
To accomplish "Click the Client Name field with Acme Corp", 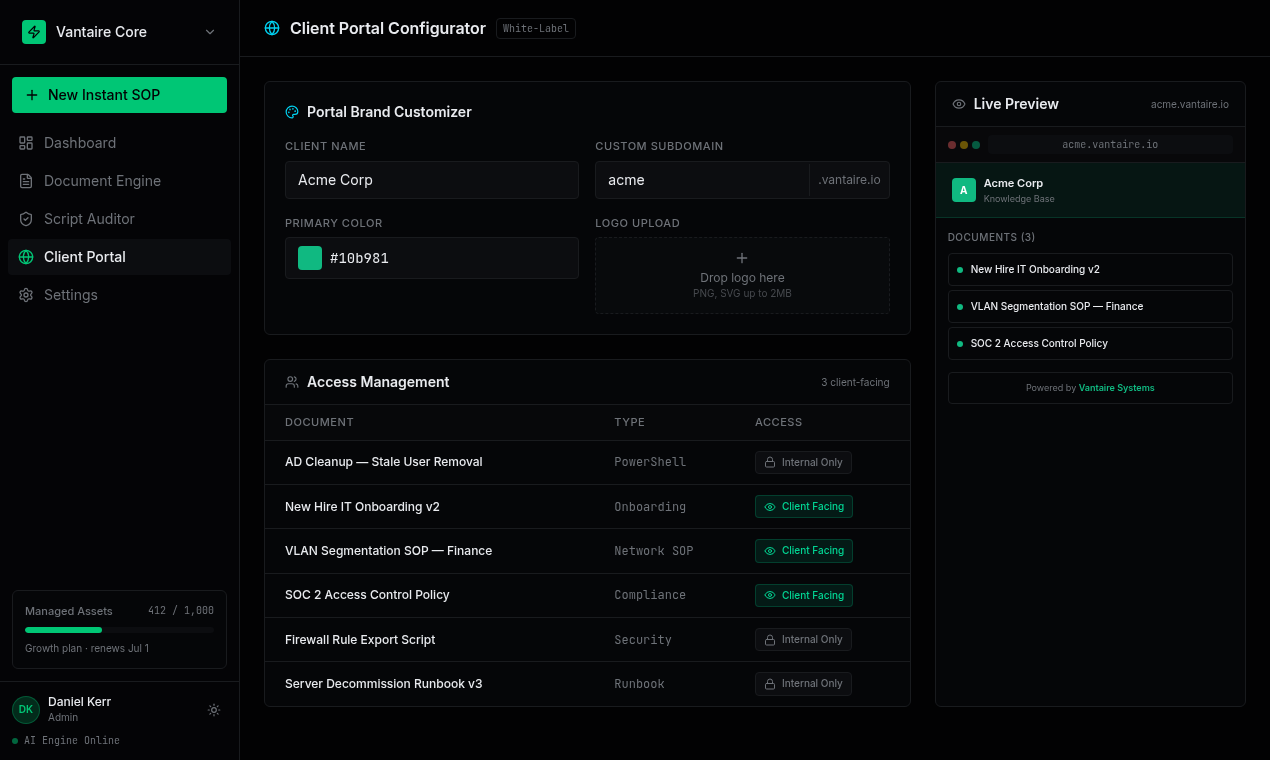I will [x=432, y=180].
